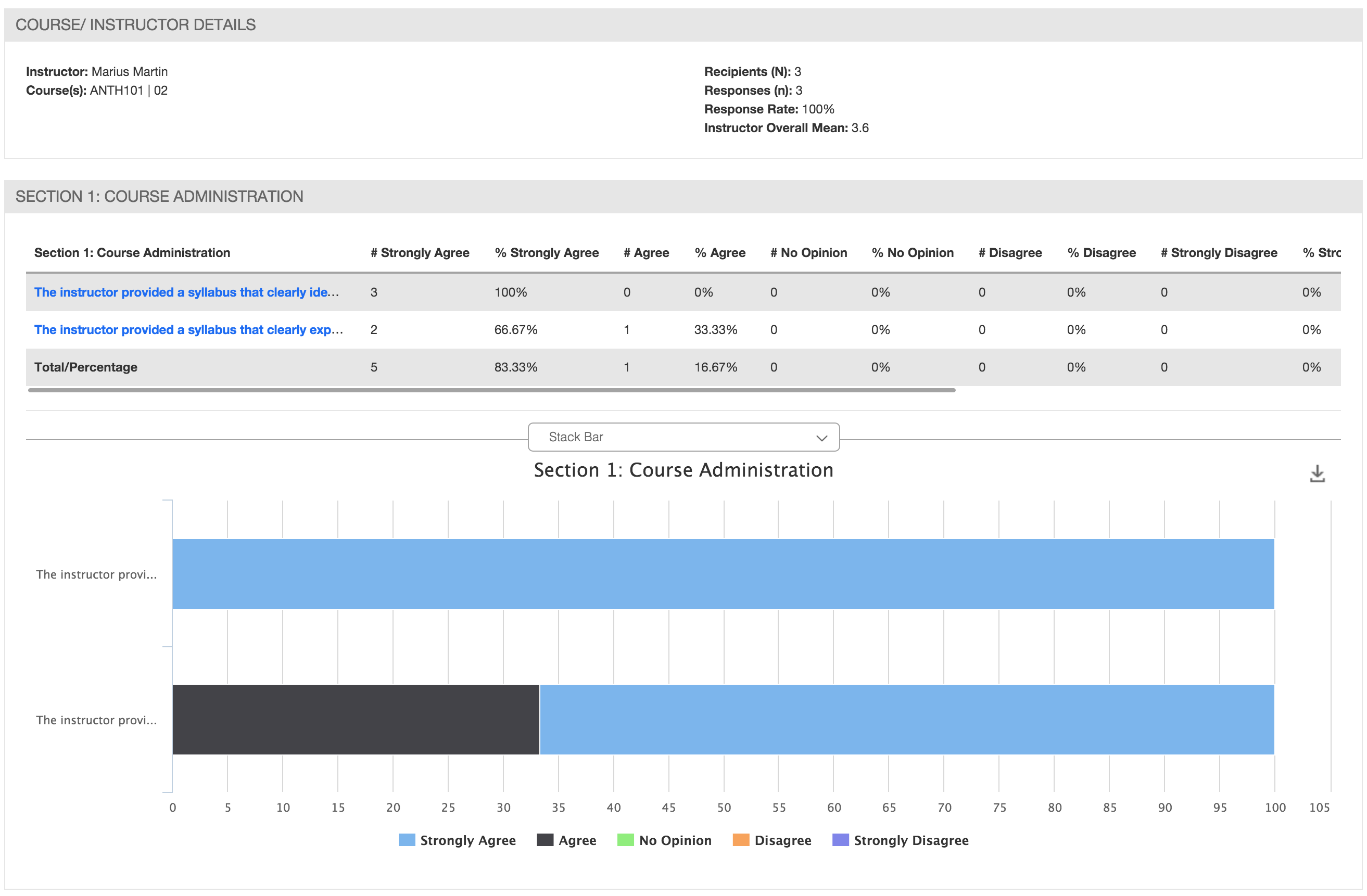Open the Stack Bar chart type dropdown
Screen dimensions: 1367x896
pyautogui.click(x=683, y=437)
